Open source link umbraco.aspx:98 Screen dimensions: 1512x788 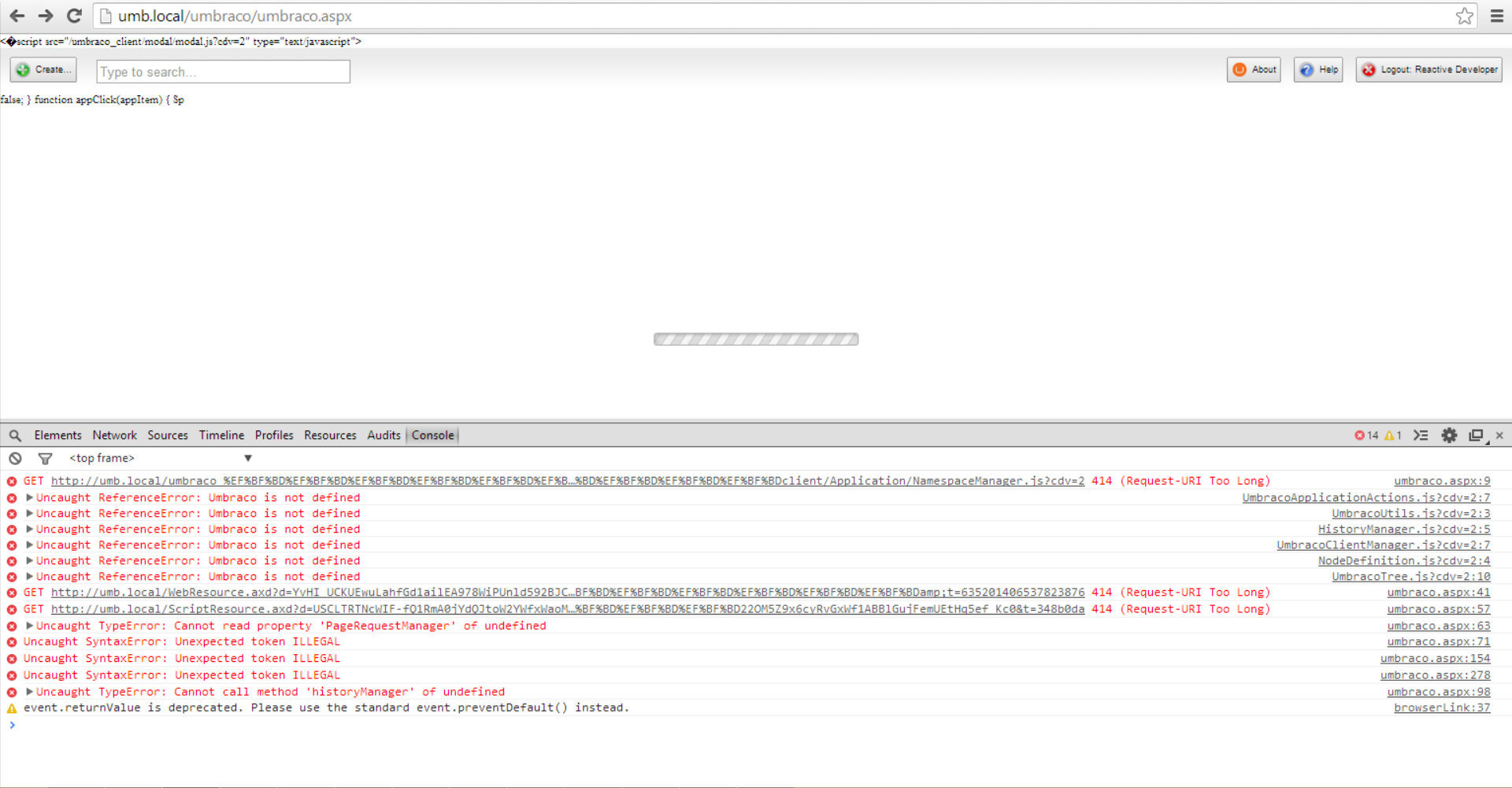click(x=1439, y=692)
